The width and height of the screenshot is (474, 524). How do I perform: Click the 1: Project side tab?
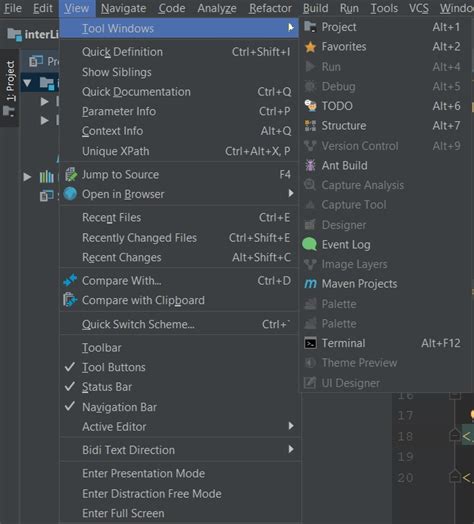(x=10, y=88)
